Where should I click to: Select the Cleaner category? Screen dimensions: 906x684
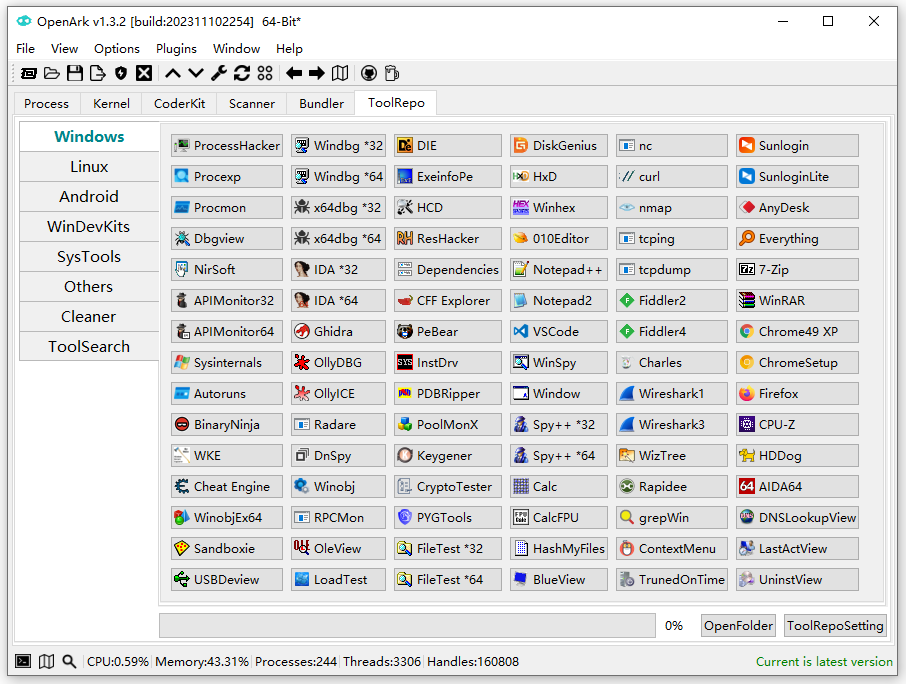point(89,317)
